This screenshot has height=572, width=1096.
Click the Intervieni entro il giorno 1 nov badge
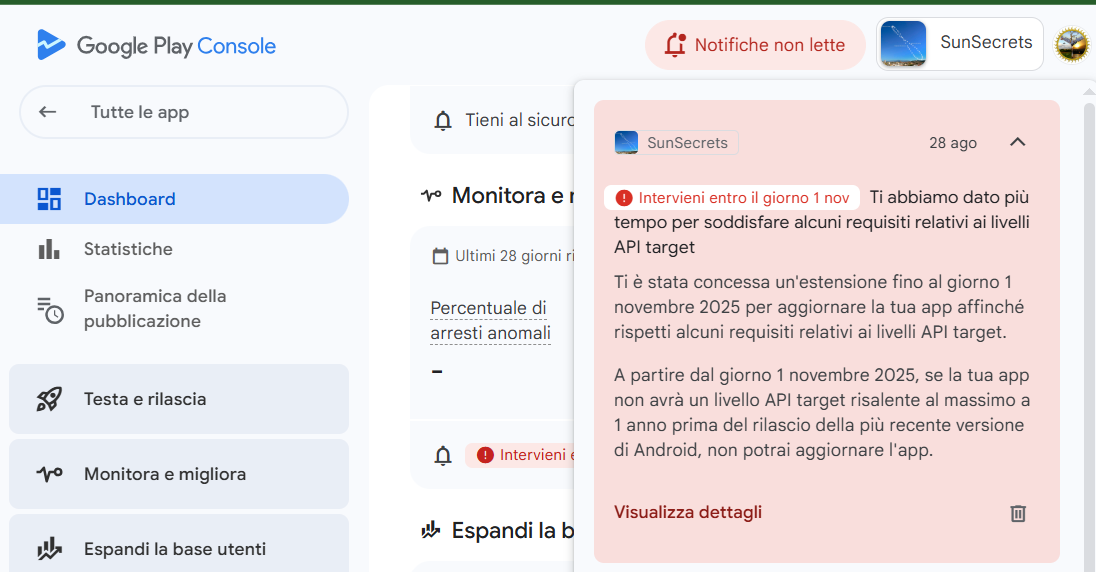[x=732, y=197]
